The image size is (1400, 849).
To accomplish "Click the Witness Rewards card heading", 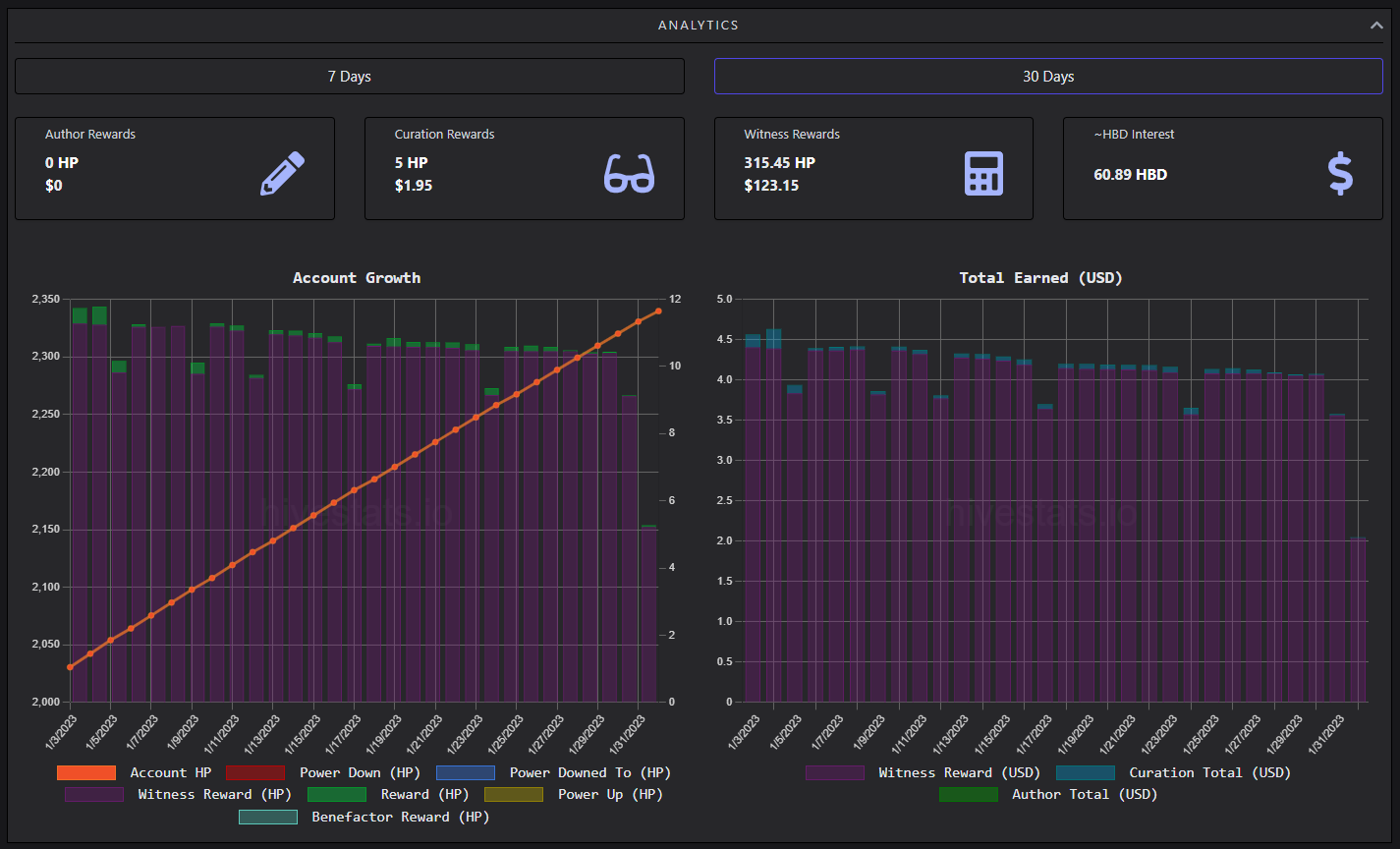I will tap(792, 134).
